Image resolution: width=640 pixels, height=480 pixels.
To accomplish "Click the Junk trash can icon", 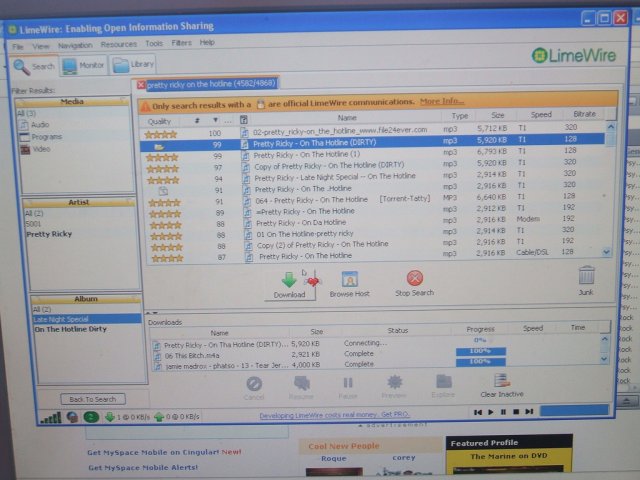I will 586,275.
